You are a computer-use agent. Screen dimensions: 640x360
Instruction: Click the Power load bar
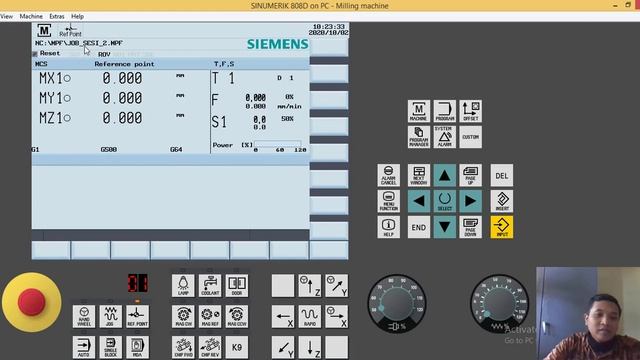tap(278, 144)
